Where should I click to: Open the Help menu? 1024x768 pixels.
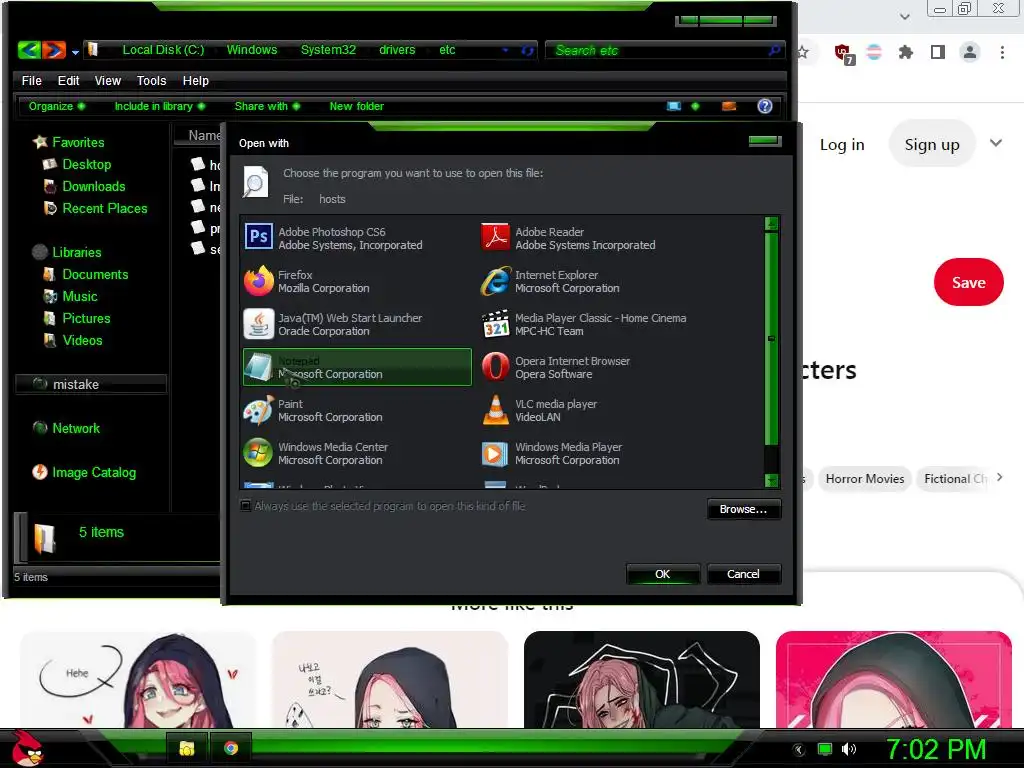195,80
